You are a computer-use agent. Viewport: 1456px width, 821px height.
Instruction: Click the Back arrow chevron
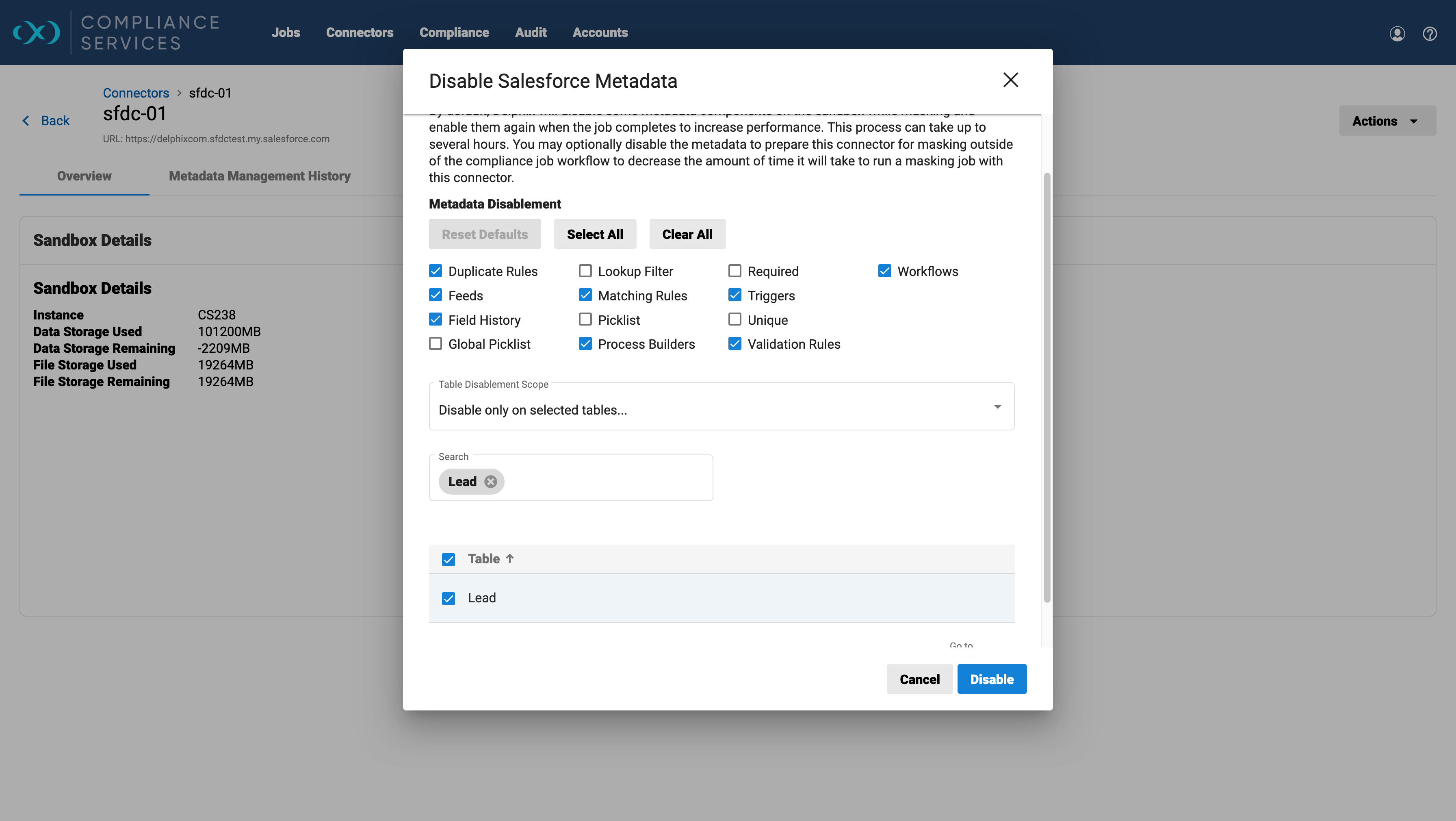click(26, 120)
